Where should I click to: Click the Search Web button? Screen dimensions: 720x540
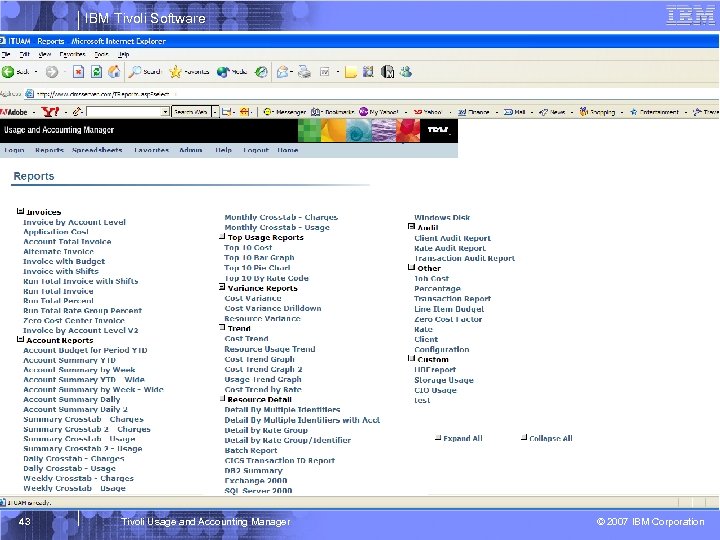[191, 112]
